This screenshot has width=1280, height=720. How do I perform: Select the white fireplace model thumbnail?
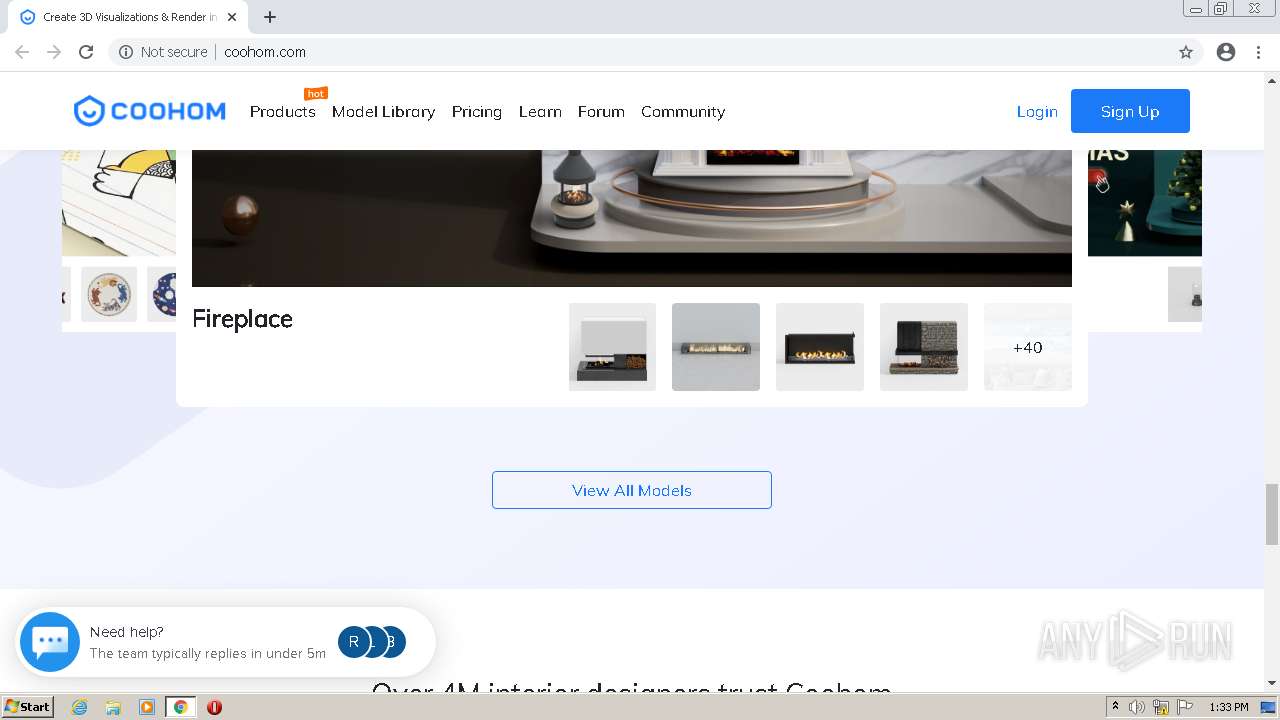[x=612, y=347]
